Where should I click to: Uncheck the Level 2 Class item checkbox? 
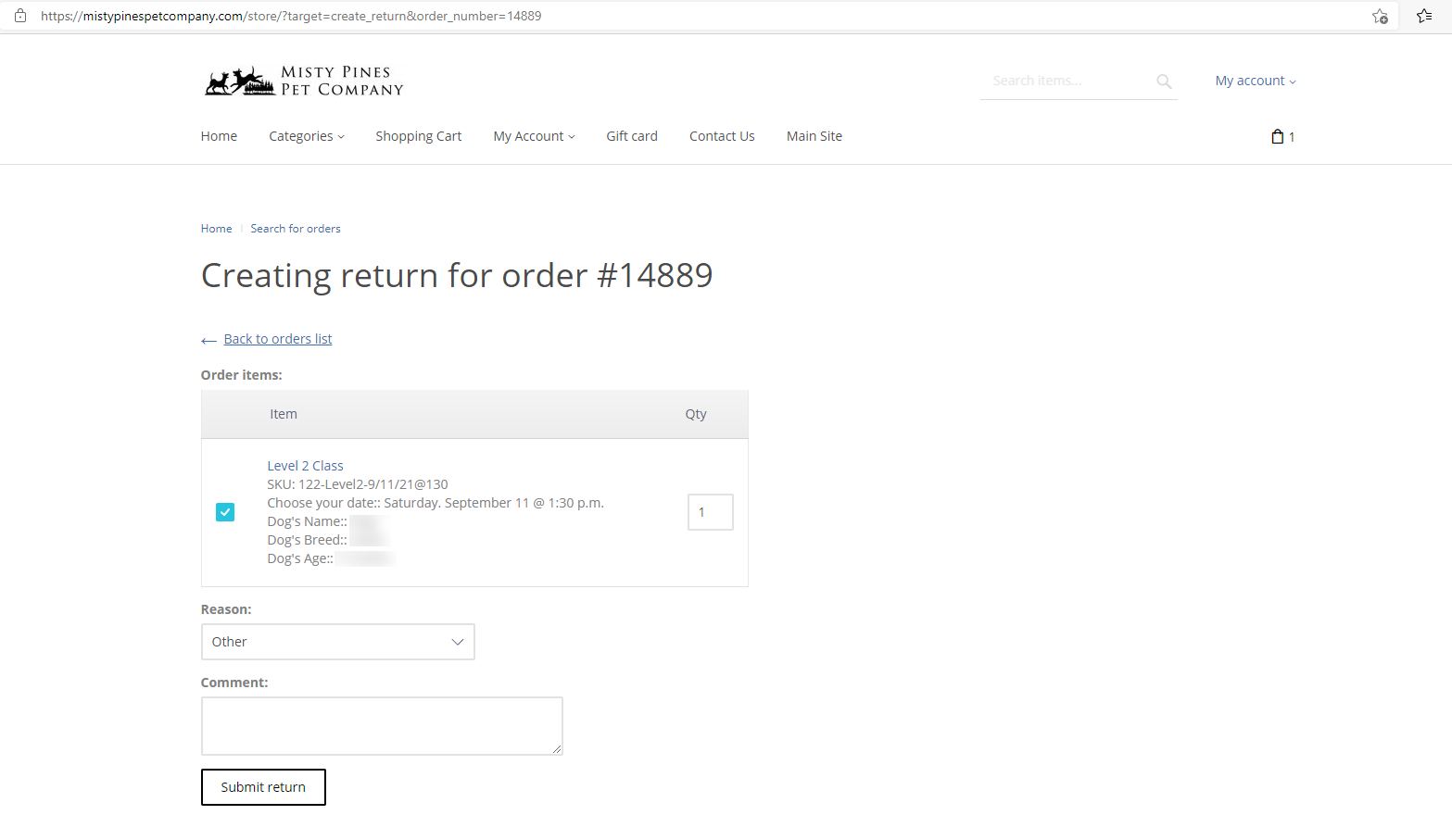(225, 512)
